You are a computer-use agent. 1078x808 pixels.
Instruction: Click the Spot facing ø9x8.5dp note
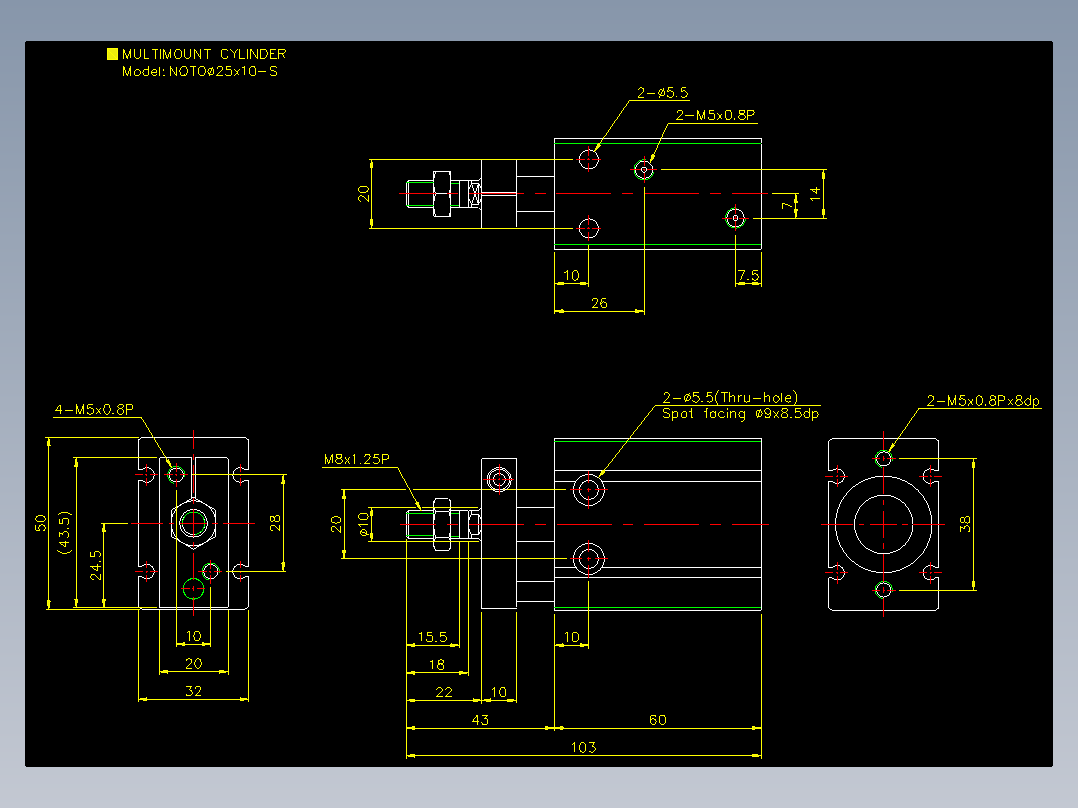(x=740, y=414)
